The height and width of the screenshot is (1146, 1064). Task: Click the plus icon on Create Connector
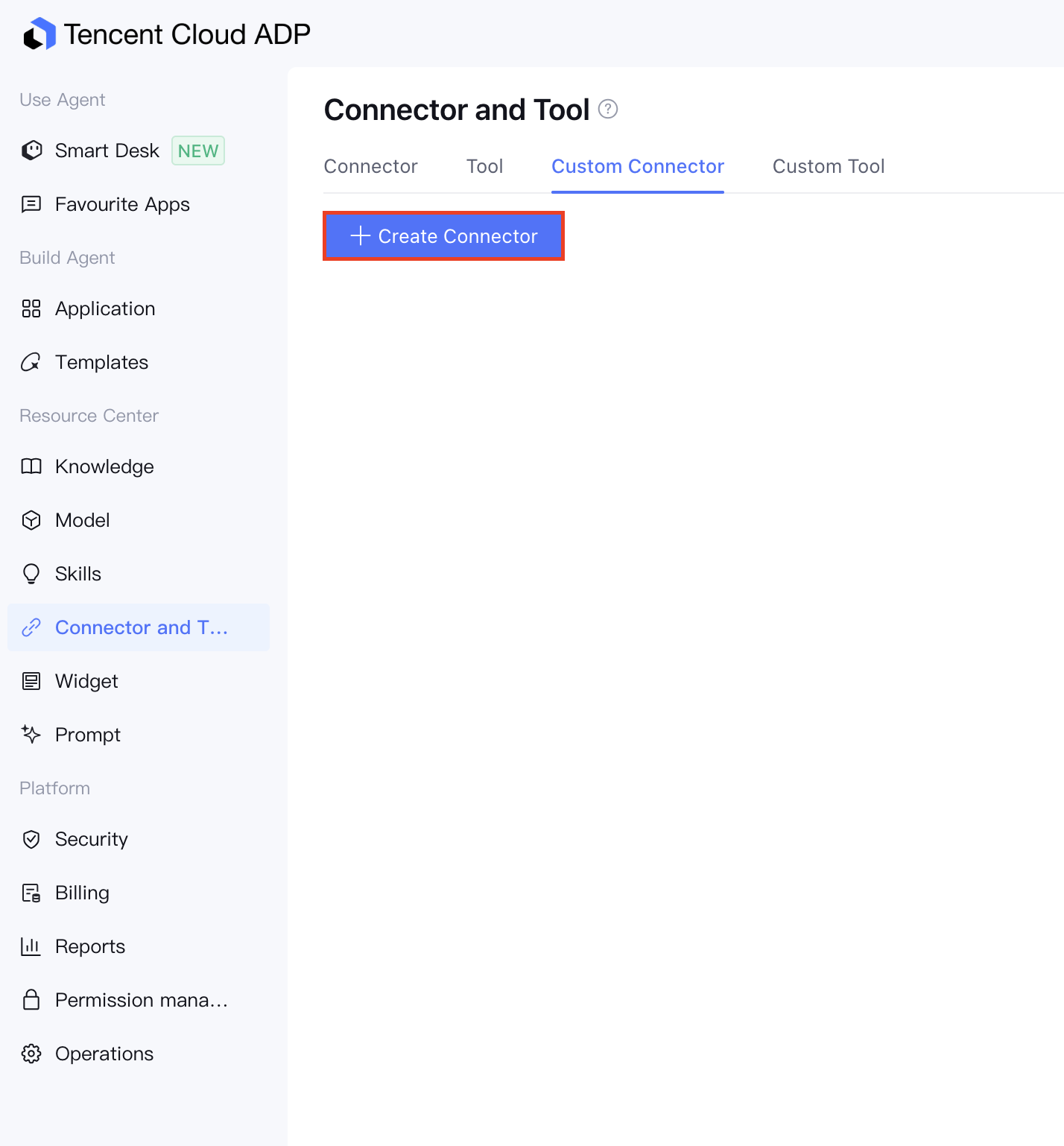pyautogui.click(x=361, y=235)
